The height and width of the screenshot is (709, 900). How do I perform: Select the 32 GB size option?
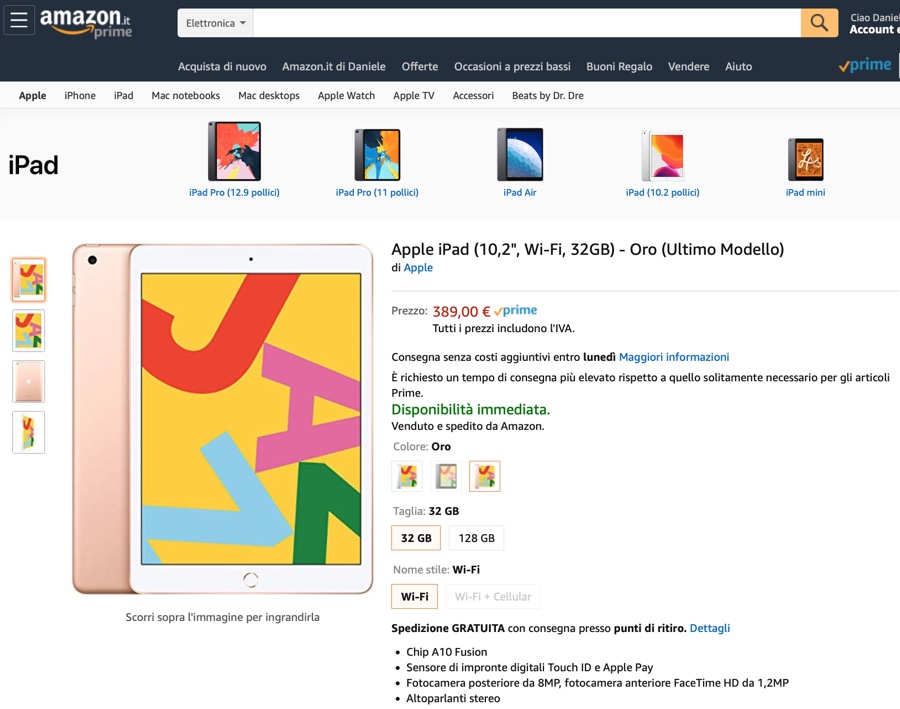416,538
